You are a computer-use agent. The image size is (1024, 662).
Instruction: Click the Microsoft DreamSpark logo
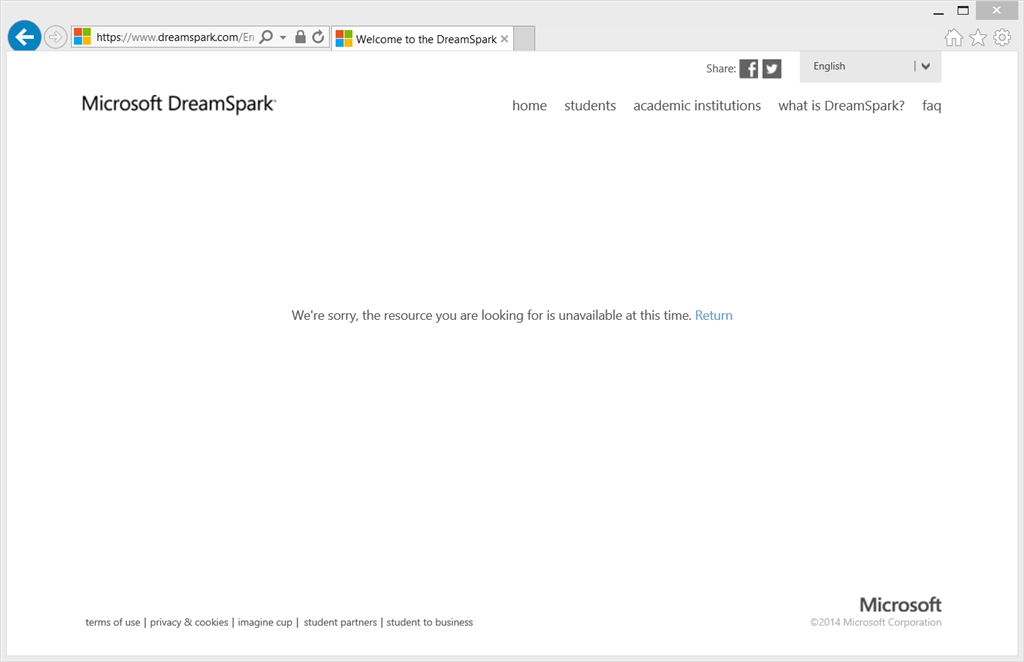(179, 104)
